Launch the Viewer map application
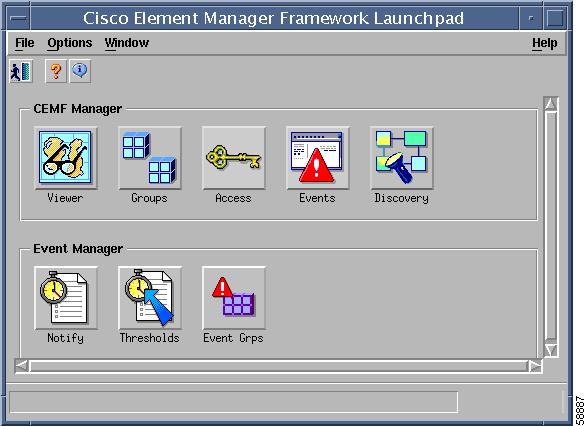The height and width of the screenshot is (426, 586). pos(65,158)
